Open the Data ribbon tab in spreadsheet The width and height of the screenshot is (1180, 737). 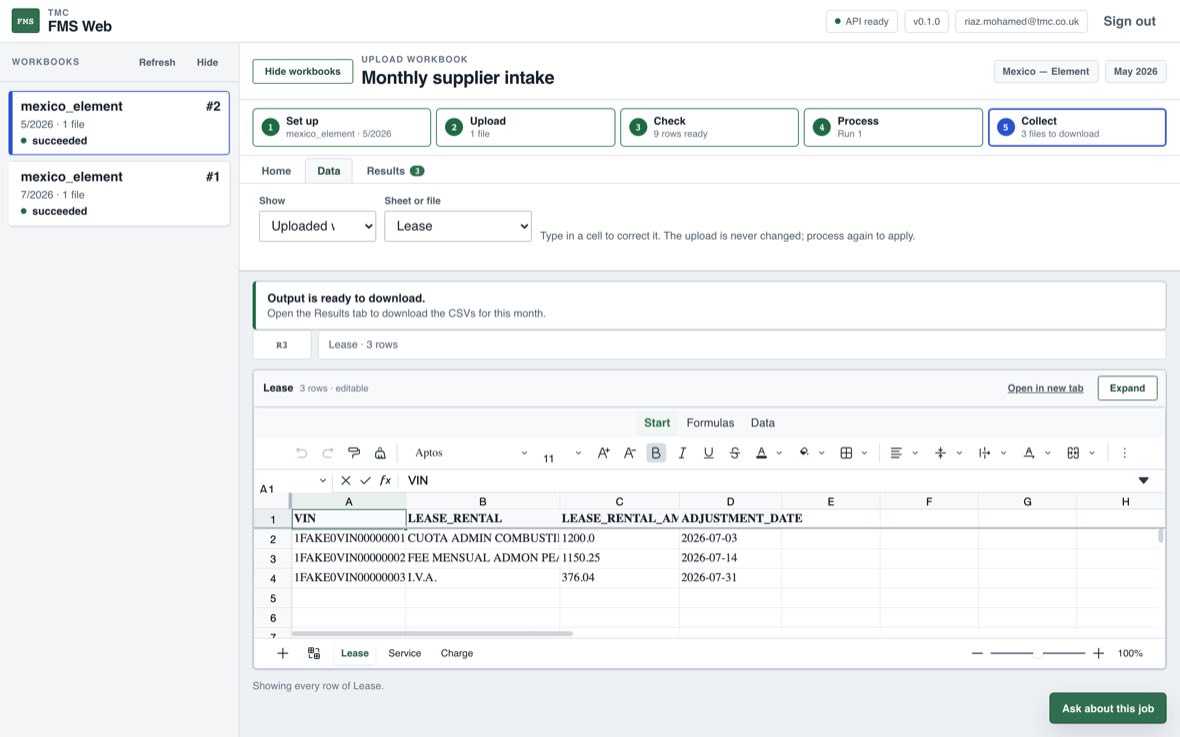point(762,423)
